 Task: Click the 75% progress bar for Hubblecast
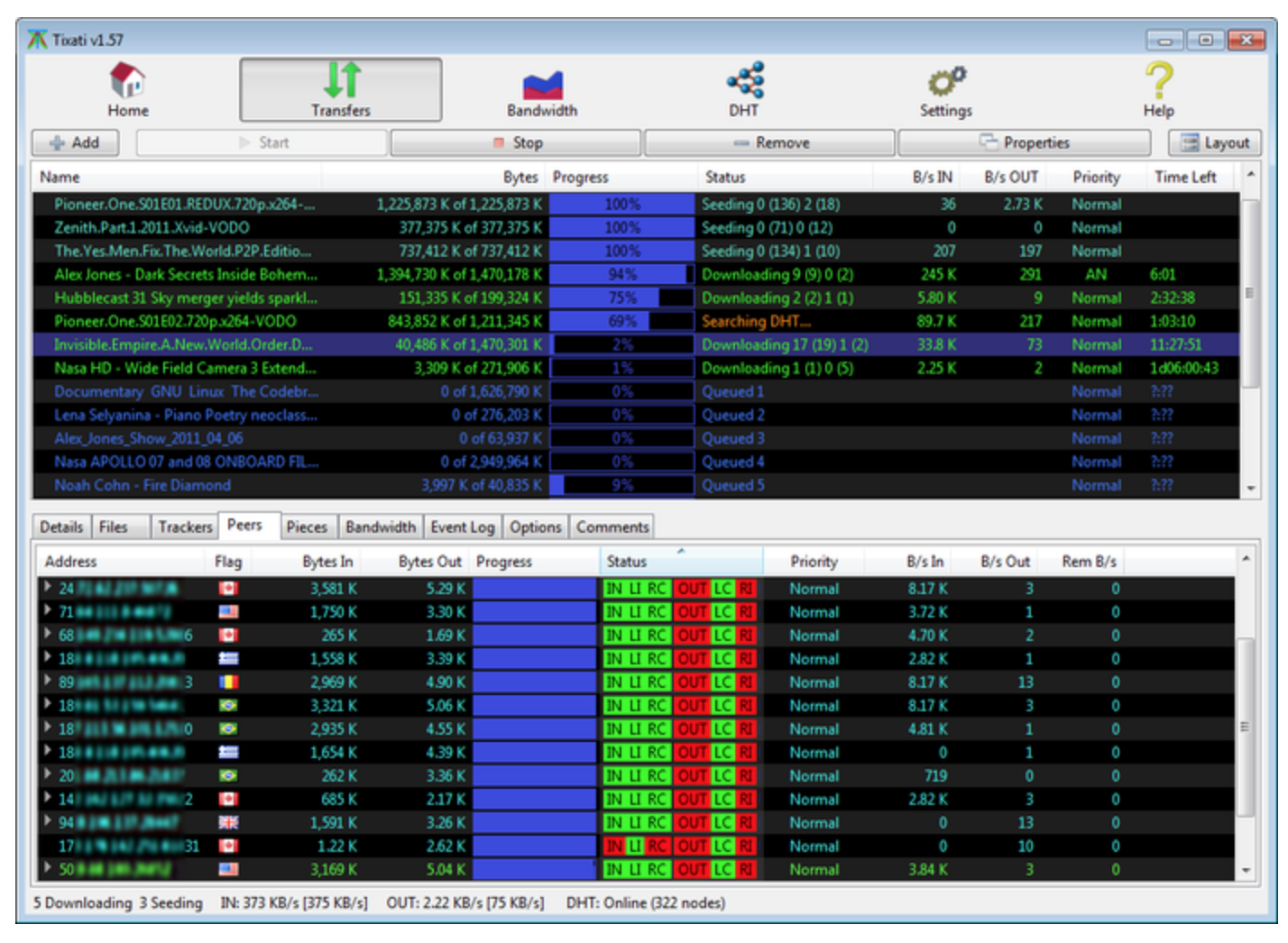622,298
